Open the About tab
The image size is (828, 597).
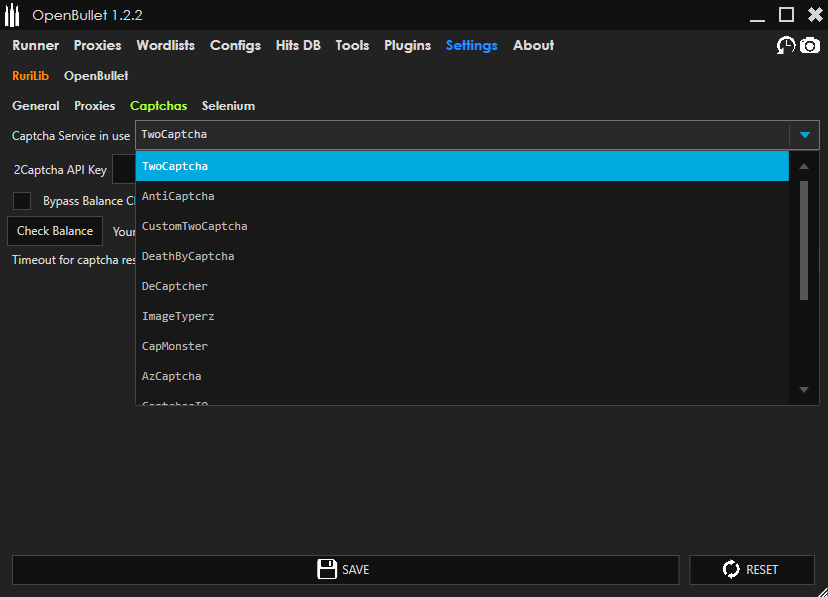pyautogui.click(x=533, y=45)
